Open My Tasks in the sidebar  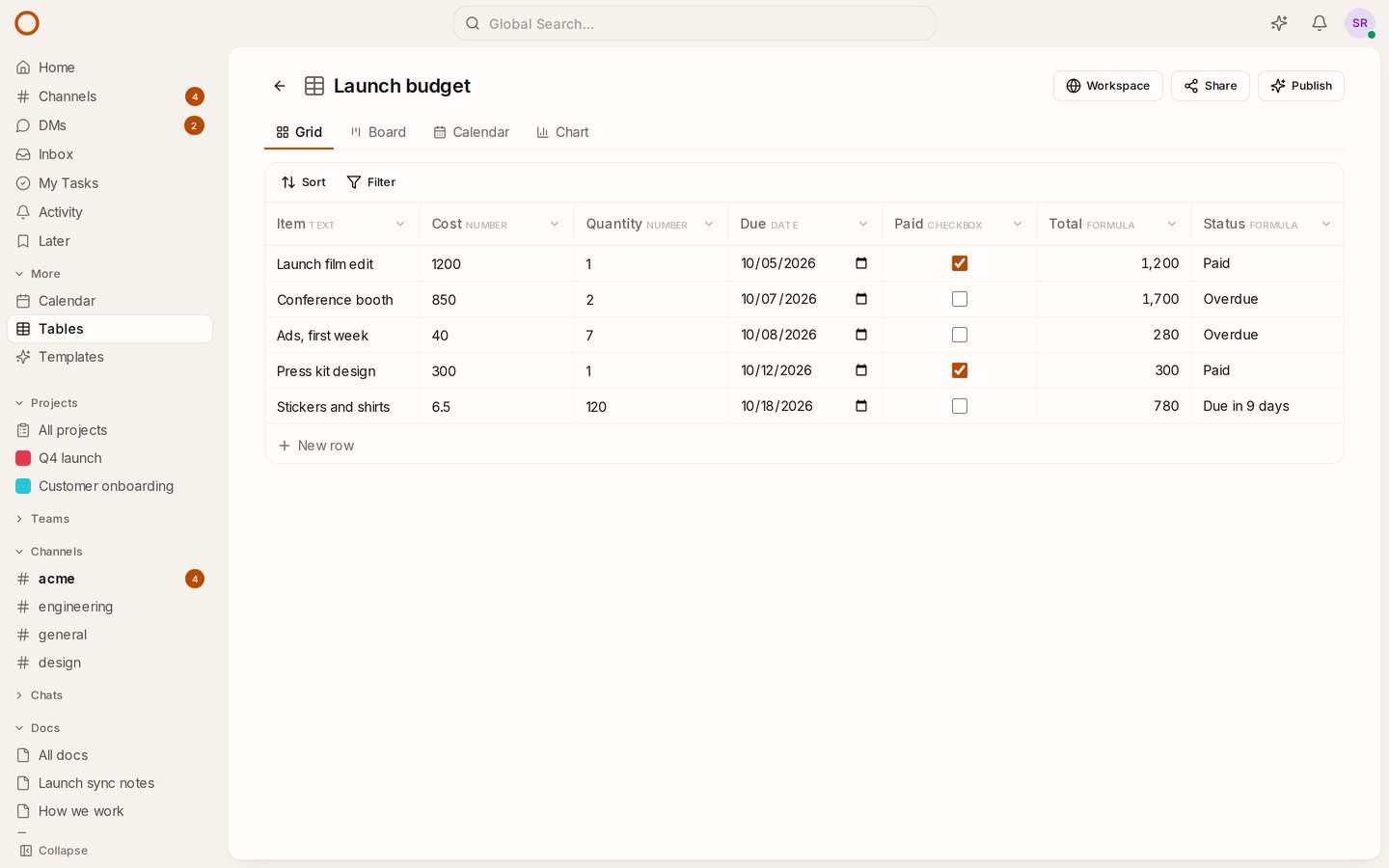pos(110,183)
